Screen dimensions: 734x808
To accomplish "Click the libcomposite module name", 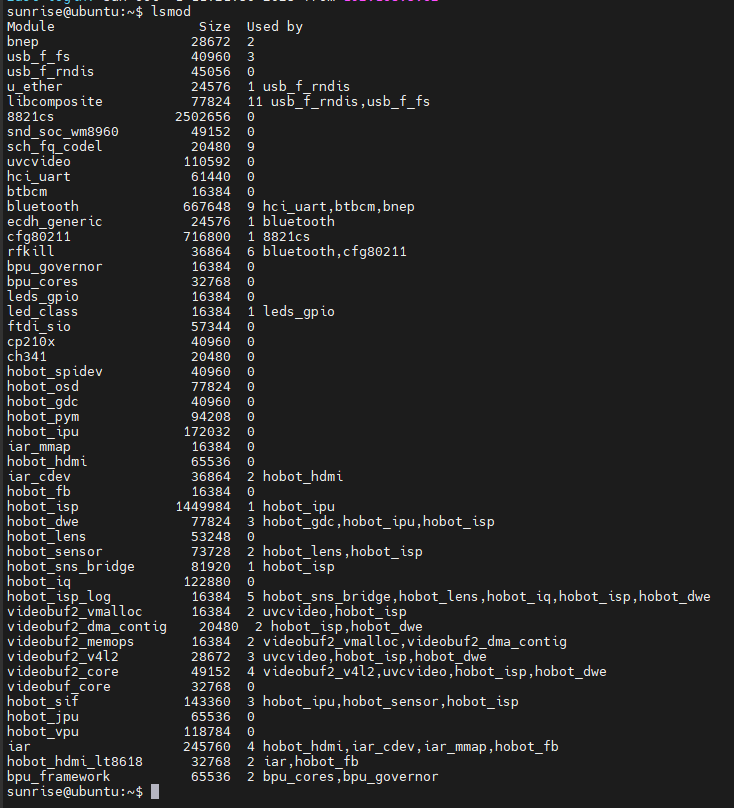I will click(55, 102).
